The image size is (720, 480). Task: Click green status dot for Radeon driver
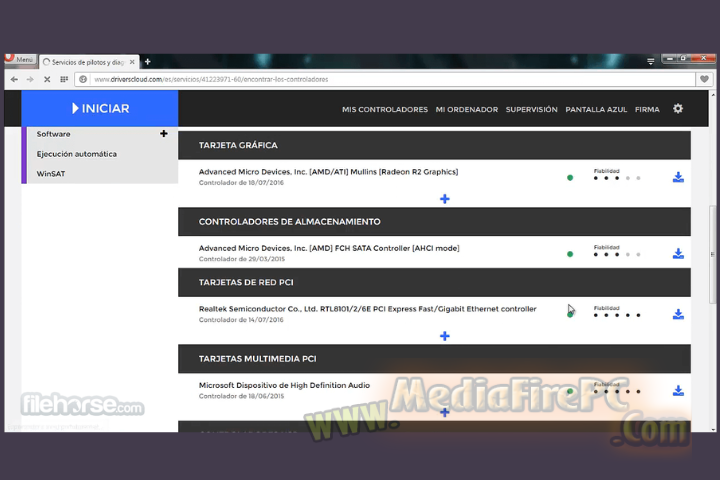coord(570,178)
